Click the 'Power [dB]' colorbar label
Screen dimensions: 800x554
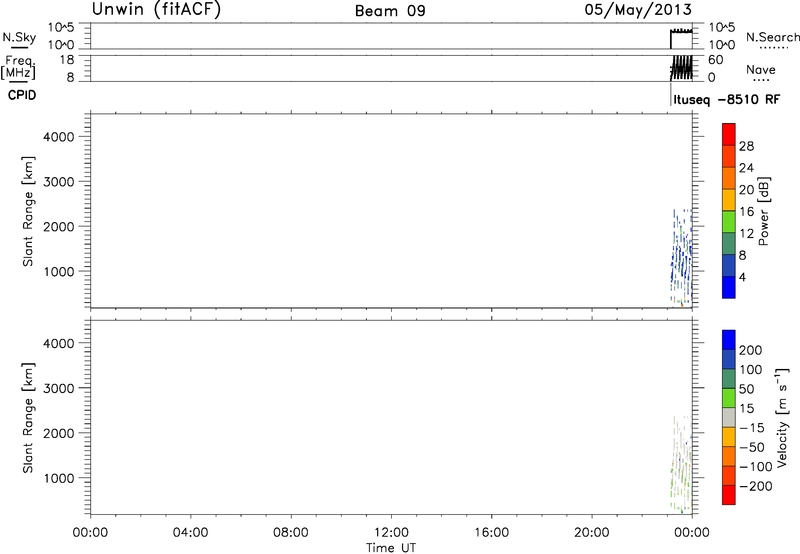pos(764,211)
